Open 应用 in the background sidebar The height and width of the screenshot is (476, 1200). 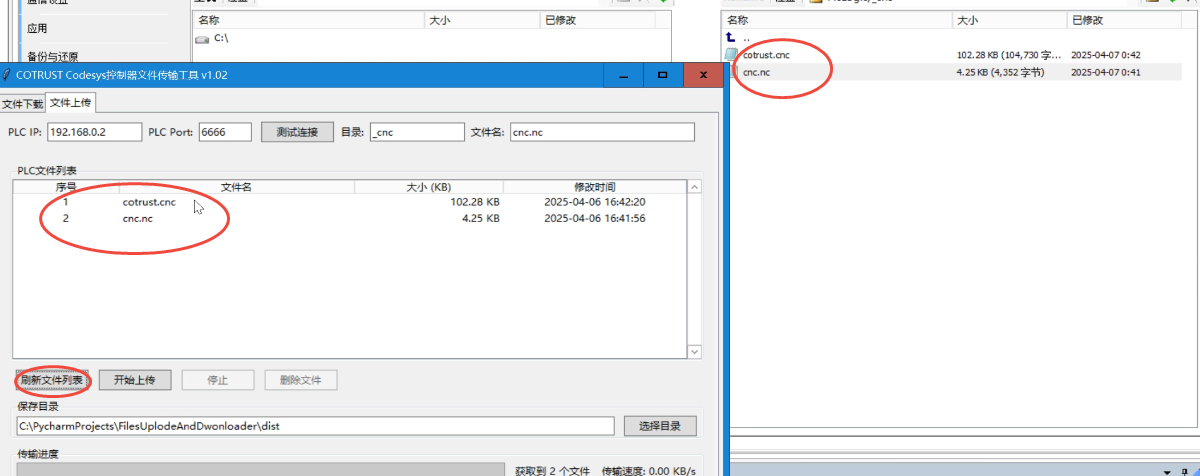(37, 29)
